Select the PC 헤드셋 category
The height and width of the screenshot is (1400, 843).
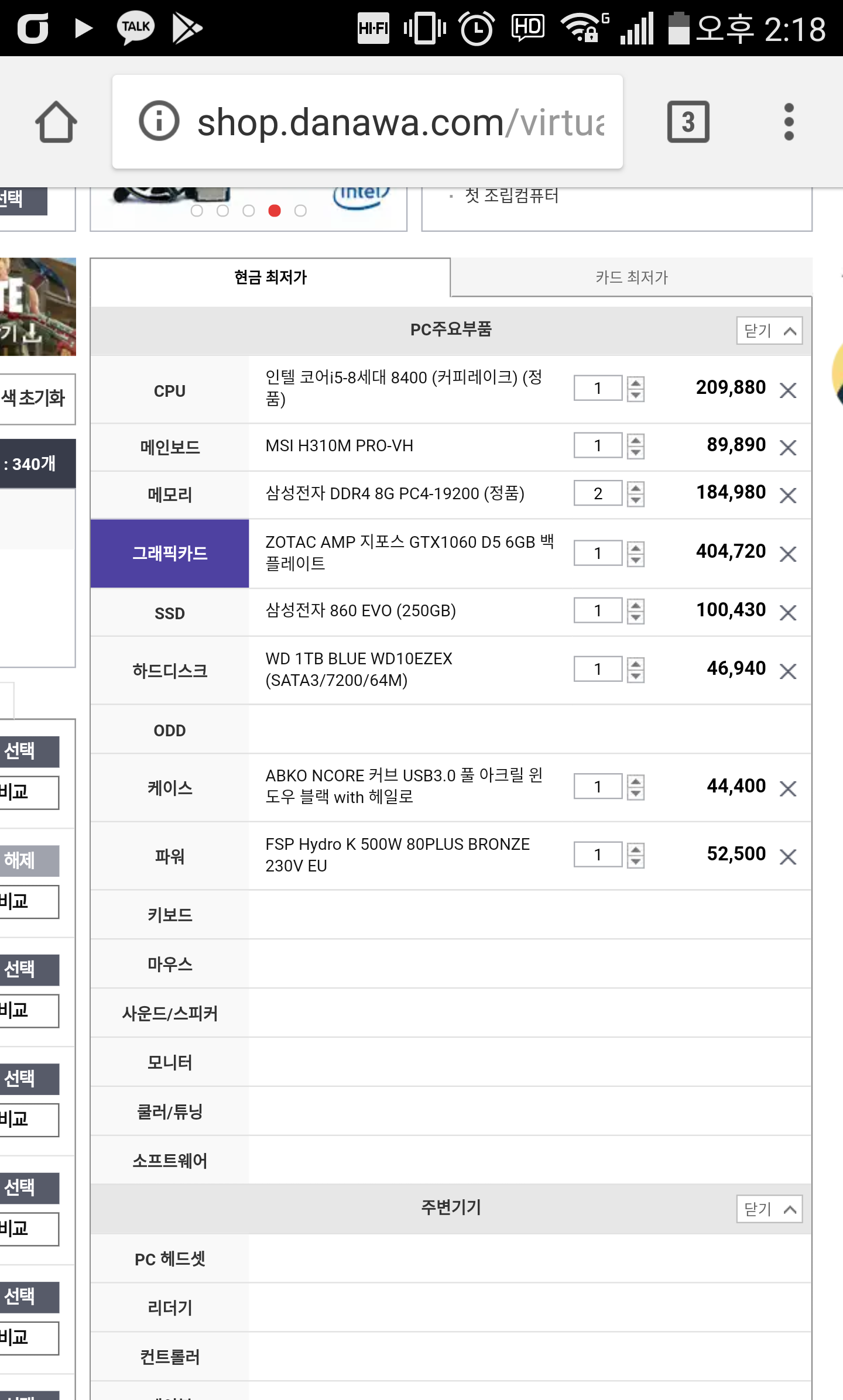point(170,1259)
